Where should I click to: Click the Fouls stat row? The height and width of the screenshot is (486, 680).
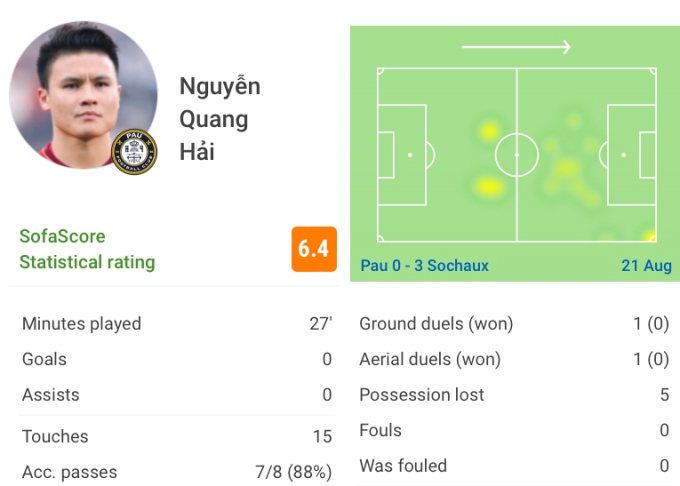[514, 431]
